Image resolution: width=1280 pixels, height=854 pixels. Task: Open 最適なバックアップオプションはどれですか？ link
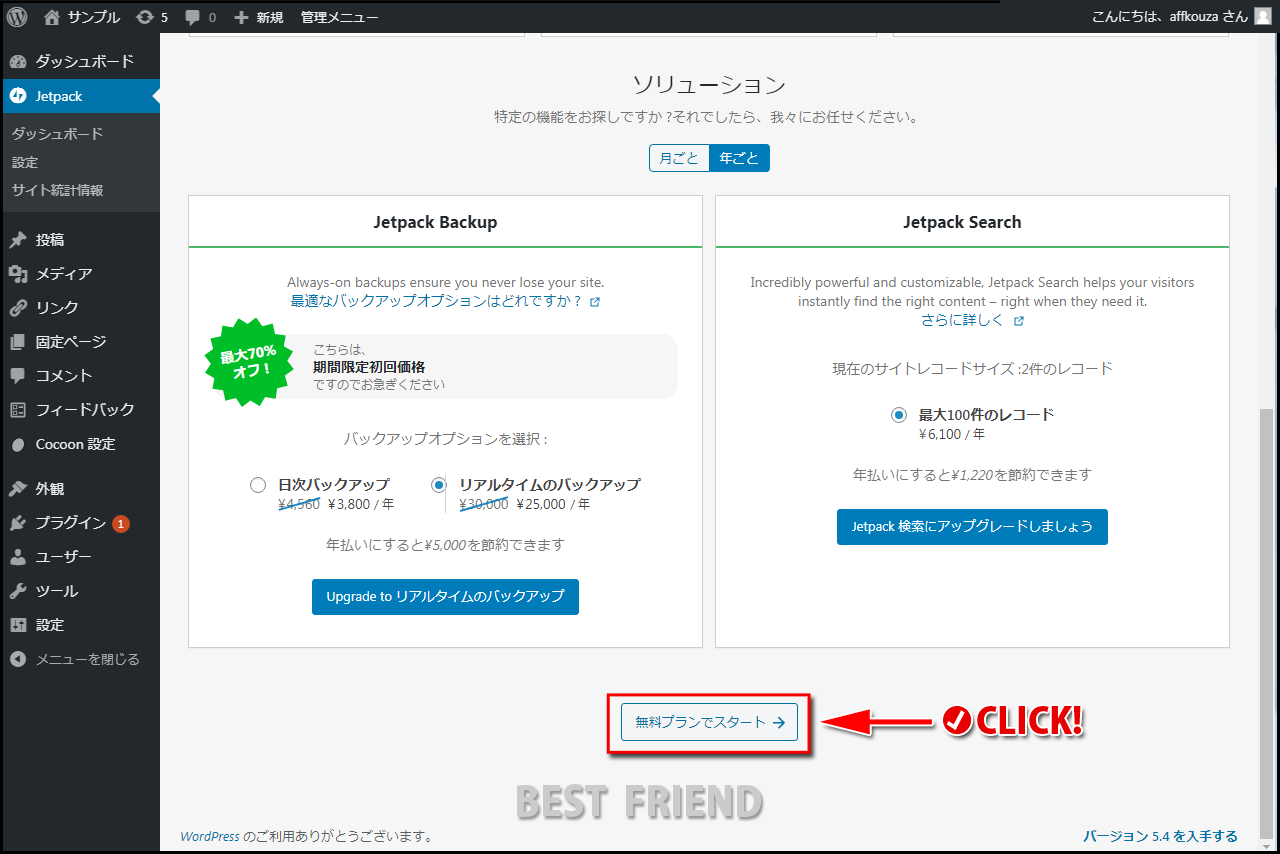click(x=436, y=300)
